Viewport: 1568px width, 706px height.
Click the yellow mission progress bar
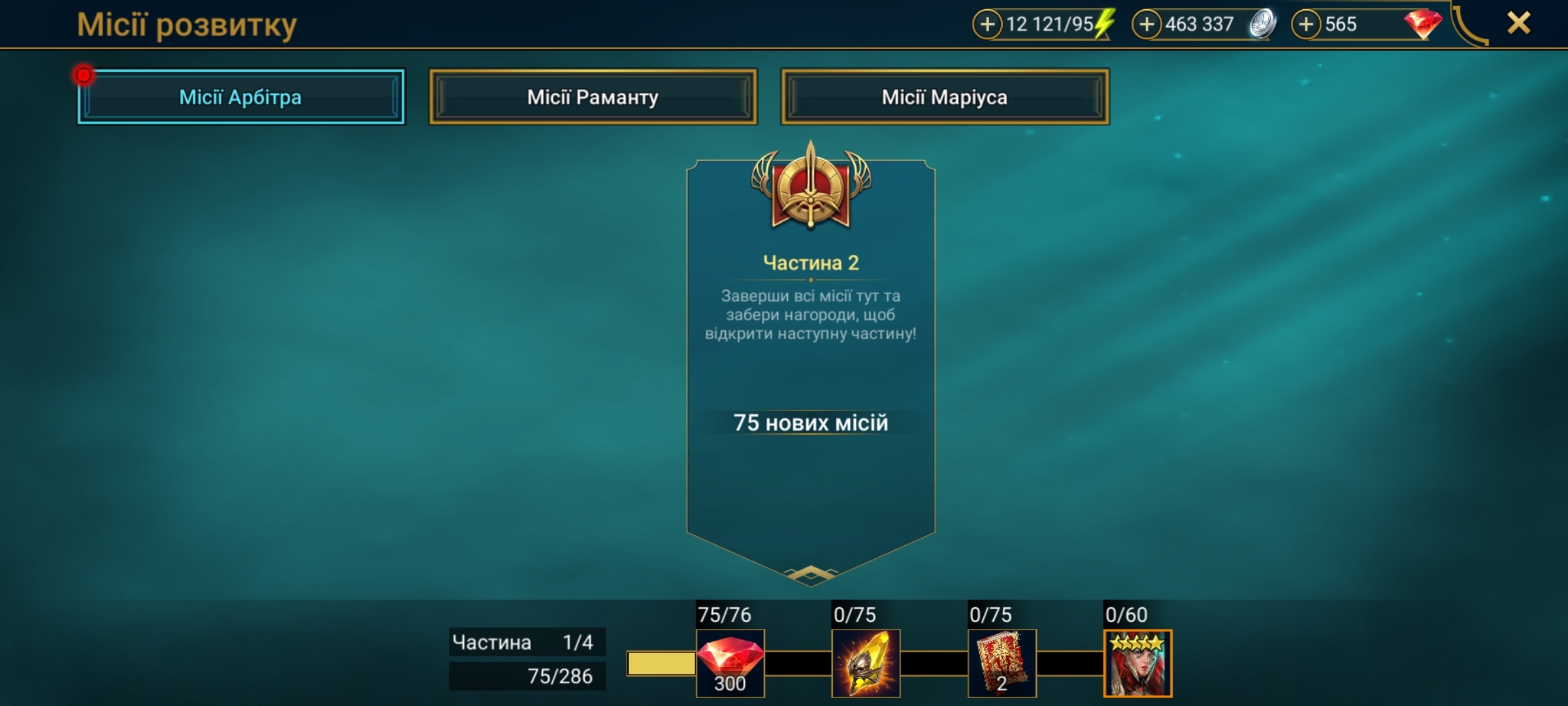click(661, 664)
